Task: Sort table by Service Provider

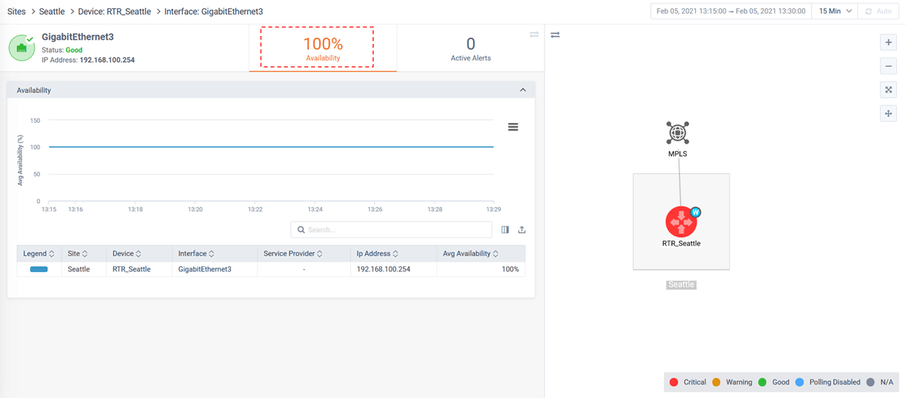Action: pos(304,254)
